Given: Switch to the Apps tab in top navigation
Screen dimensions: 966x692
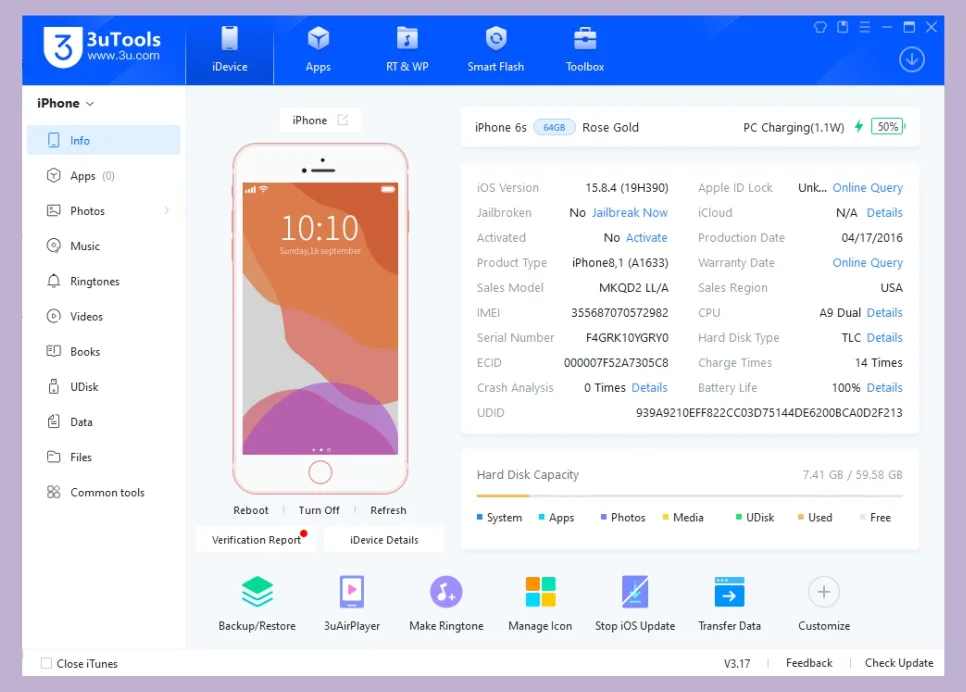Looking at the screenshot, I should pyautogui.click(x=318, y=49).
